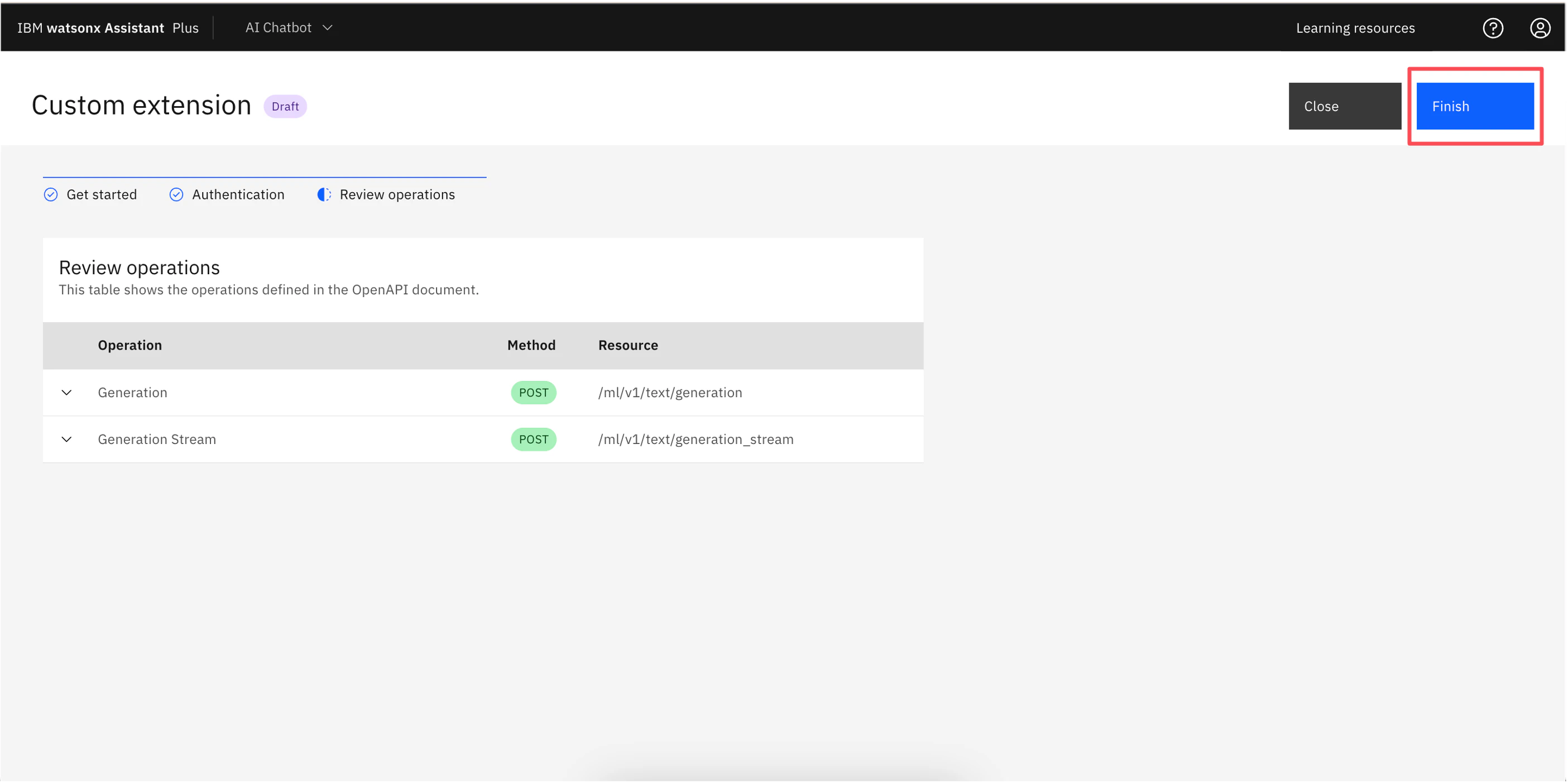This screenshot has height=783, width=1568.
Task: Go to the Get started step
Action: [x=101, y=195]
